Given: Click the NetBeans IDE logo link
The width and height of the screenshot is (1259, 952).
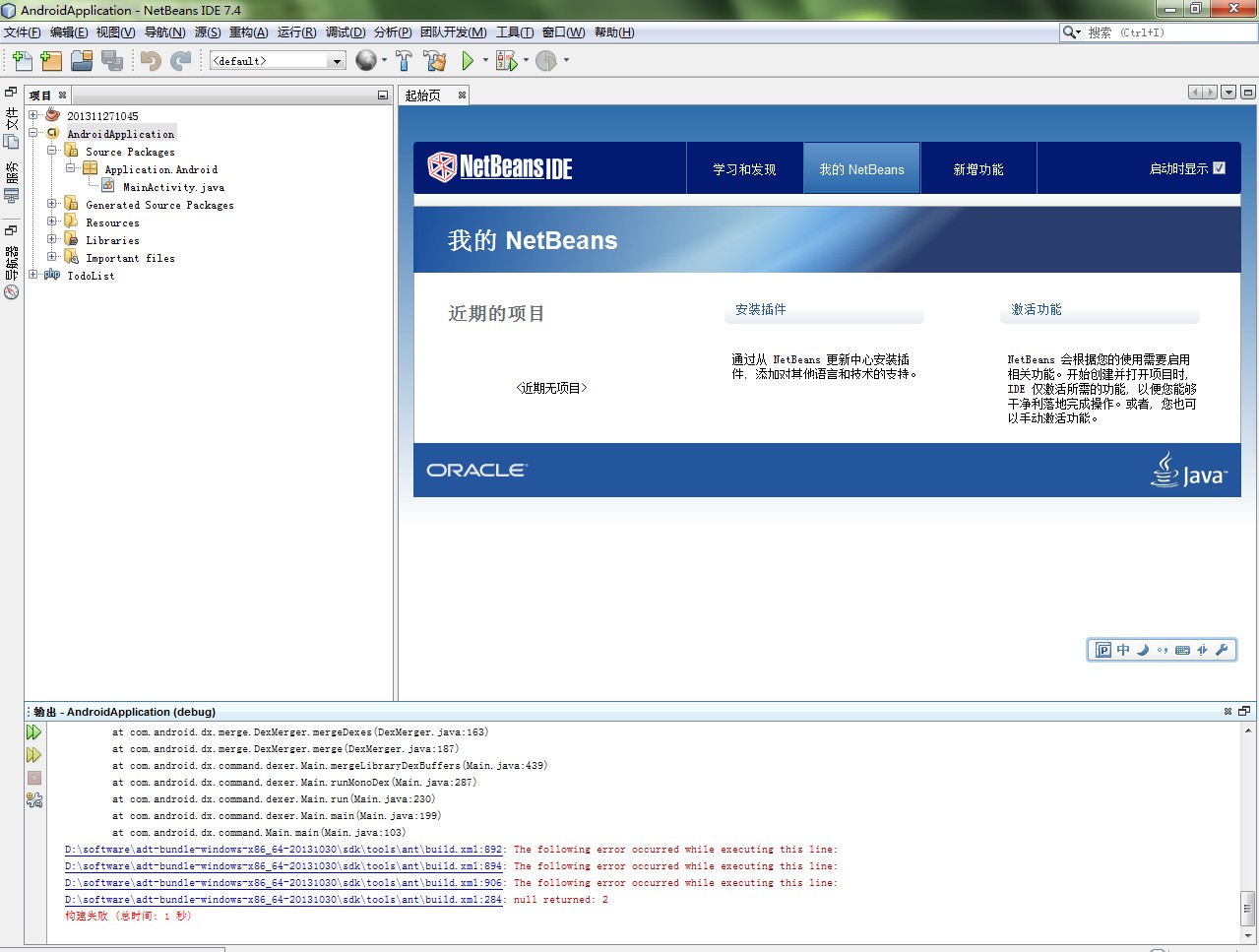Looking at the screenshot, I should tap(500, 167).
